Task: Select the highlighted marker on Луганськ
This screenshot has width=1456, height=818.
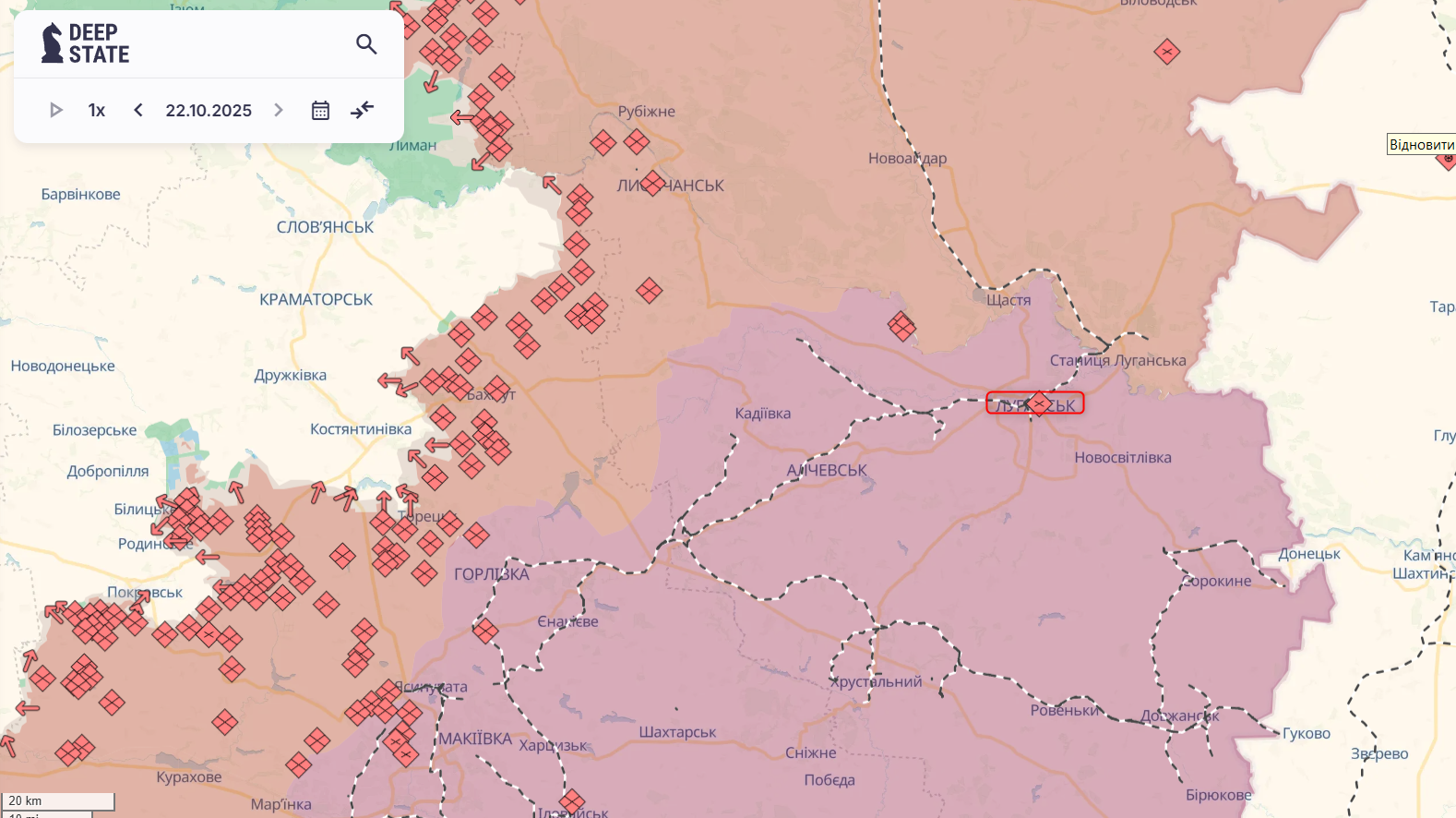Action: click(x=1039, y=403)
